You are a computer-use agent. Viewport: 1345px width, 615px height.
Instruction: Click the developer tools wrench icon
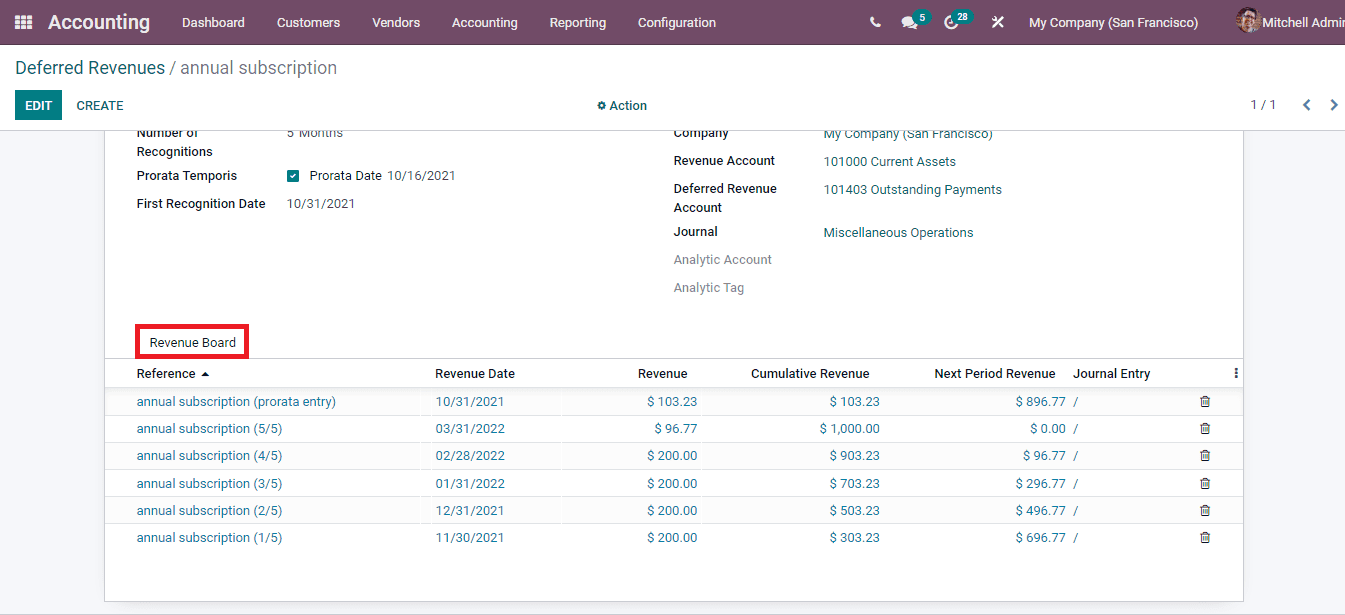[996, 22]
